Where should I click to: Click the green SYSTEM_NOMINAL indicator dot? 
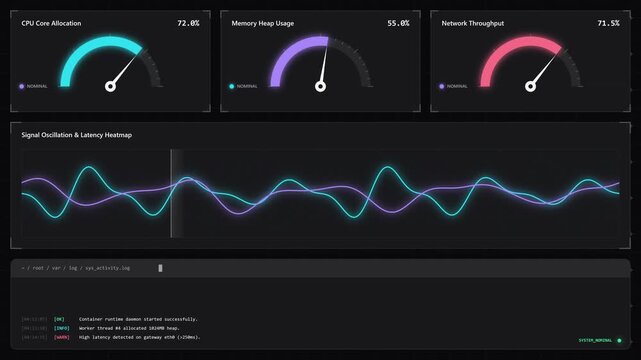pos(619,340)
